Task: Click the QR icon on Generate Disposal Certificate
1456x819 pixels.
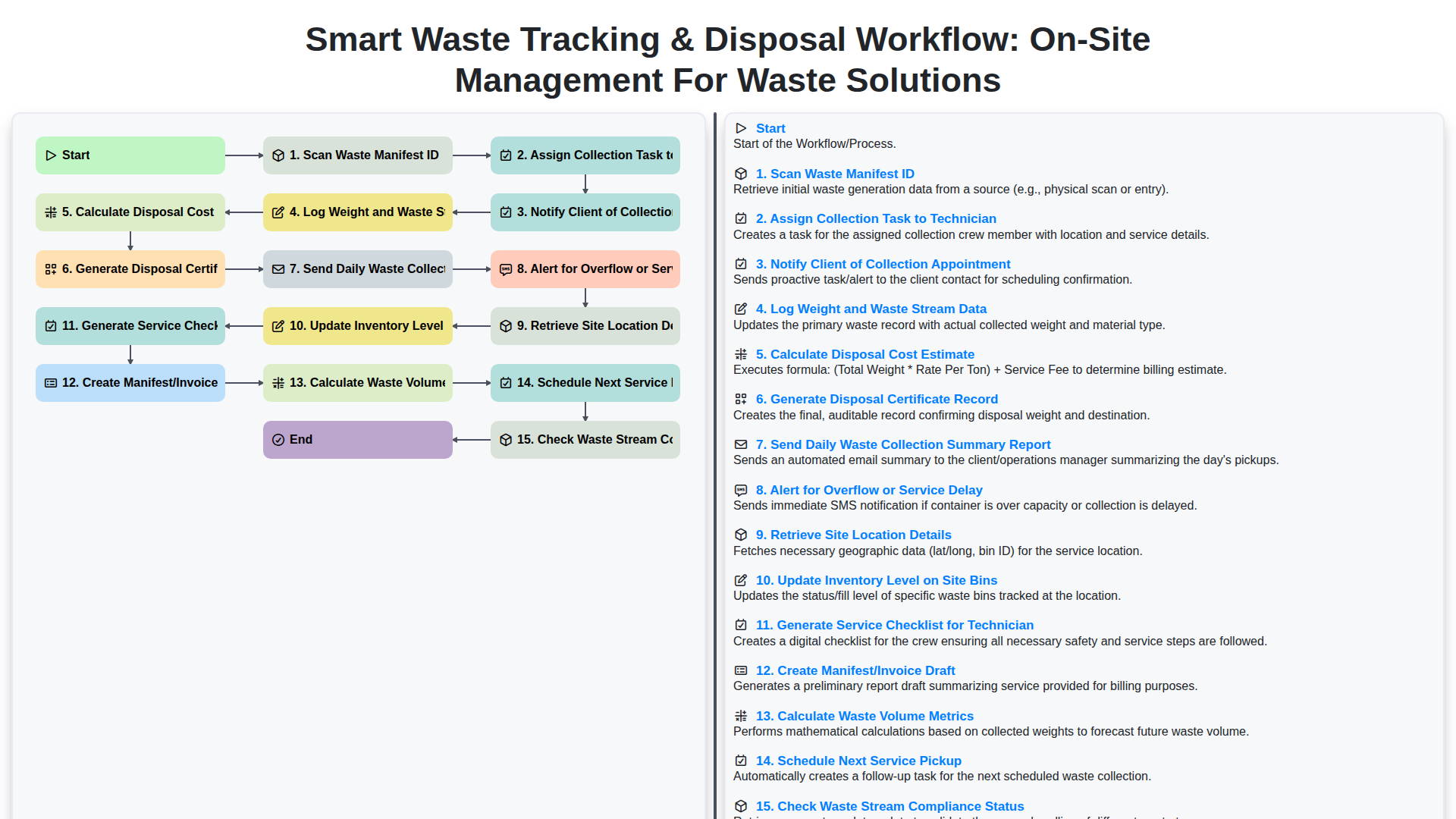Action: click(x=50, y=269)
